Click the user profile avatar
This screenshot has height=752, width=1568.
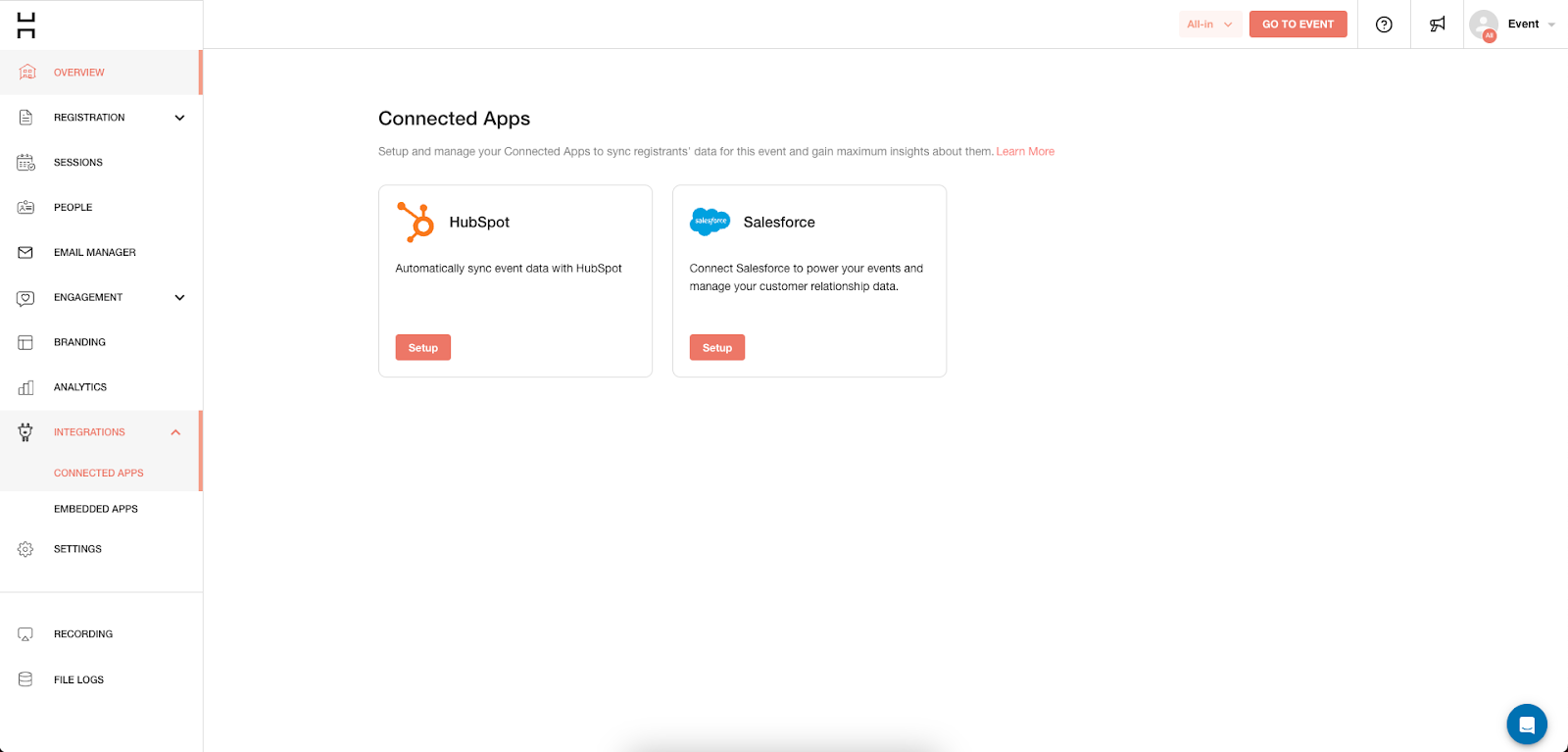[x=1484, y=25]
